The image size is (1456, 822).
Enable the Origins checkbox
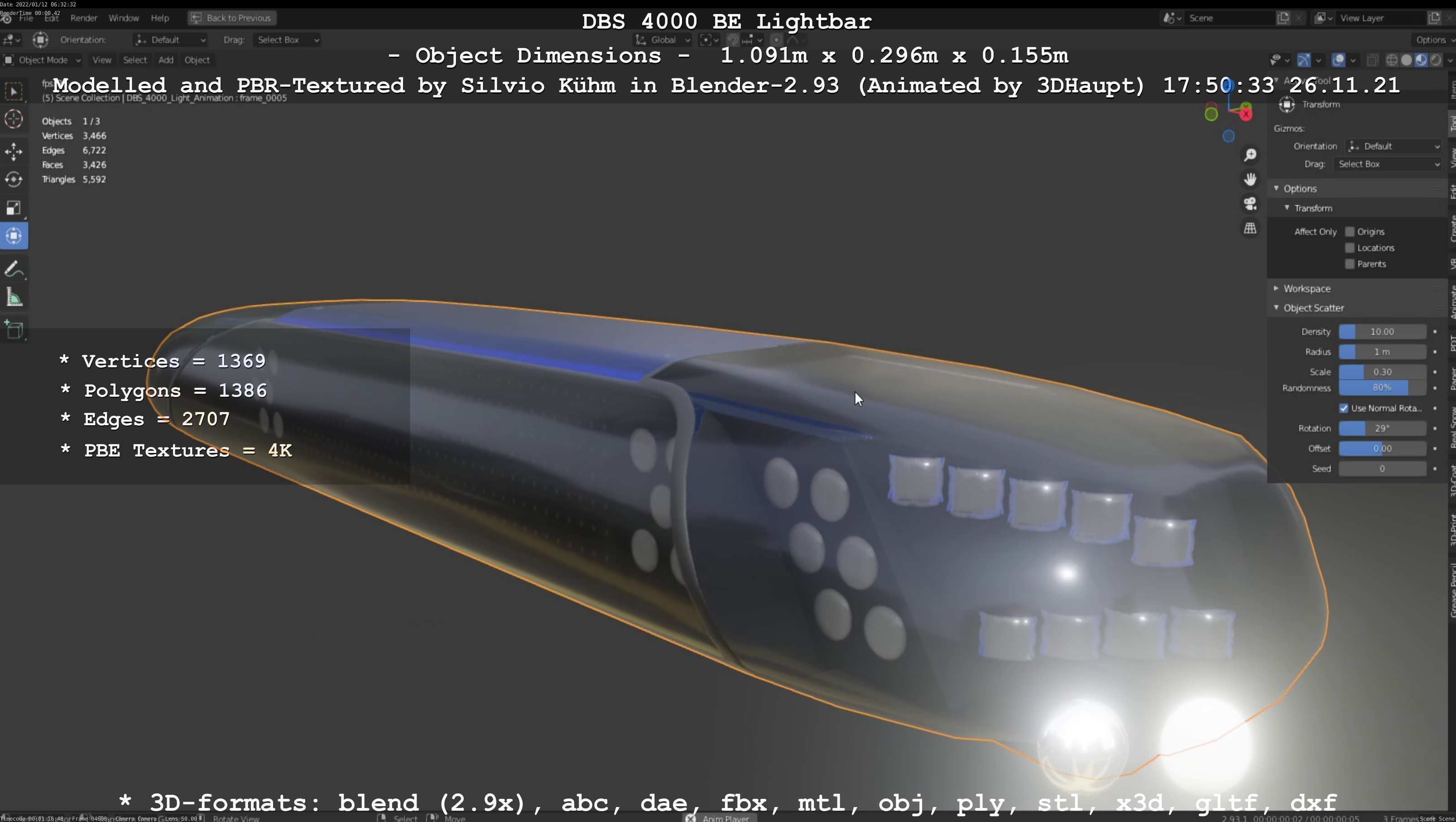click(1350, 232)
